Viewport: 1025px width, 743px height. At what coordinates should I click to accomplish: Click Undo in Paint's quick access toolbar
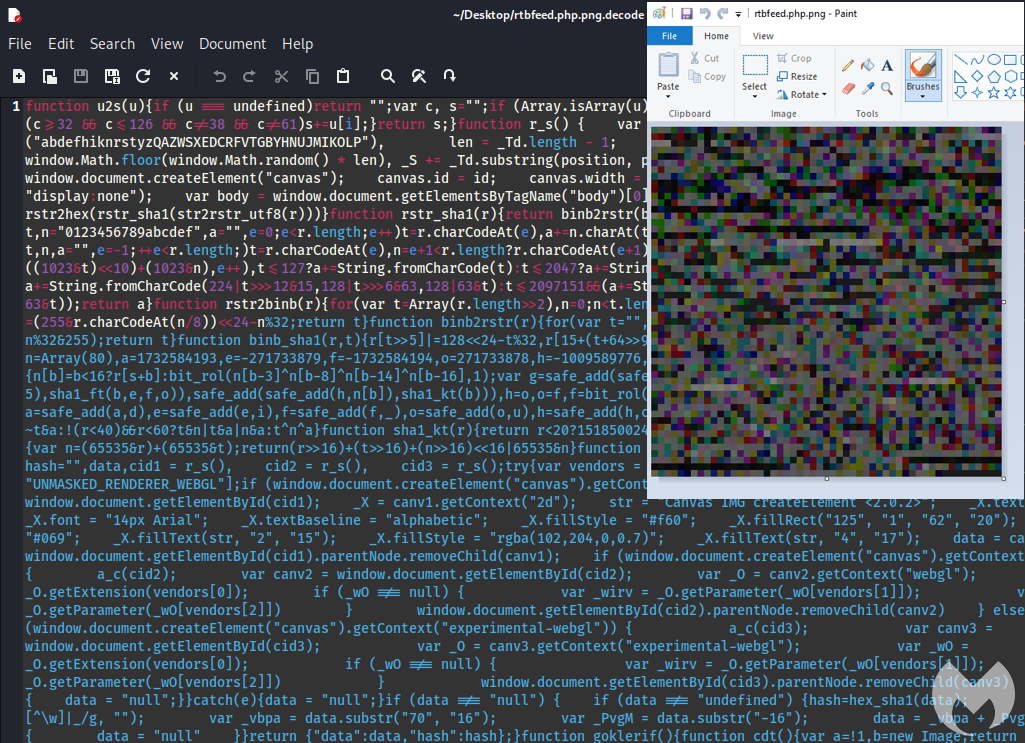point(705,13)
